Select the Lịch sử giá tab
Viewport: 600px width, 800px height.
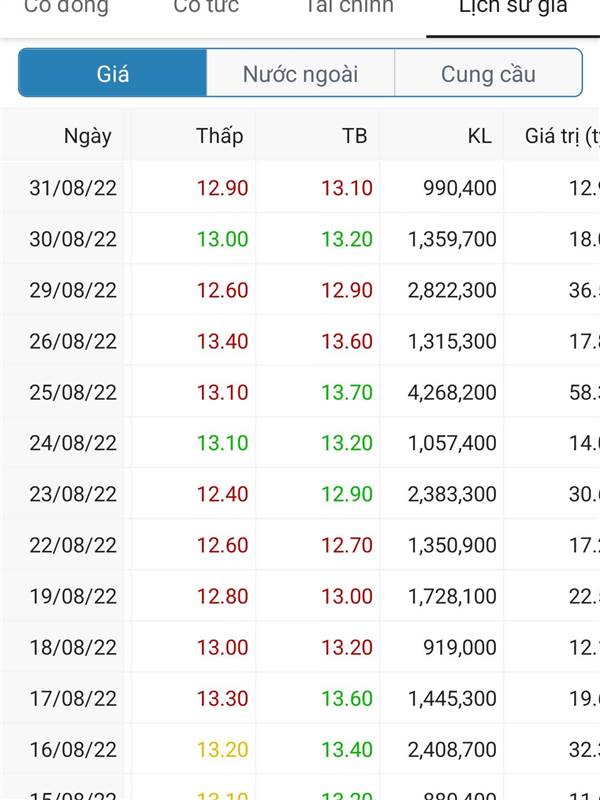point(513,8)
